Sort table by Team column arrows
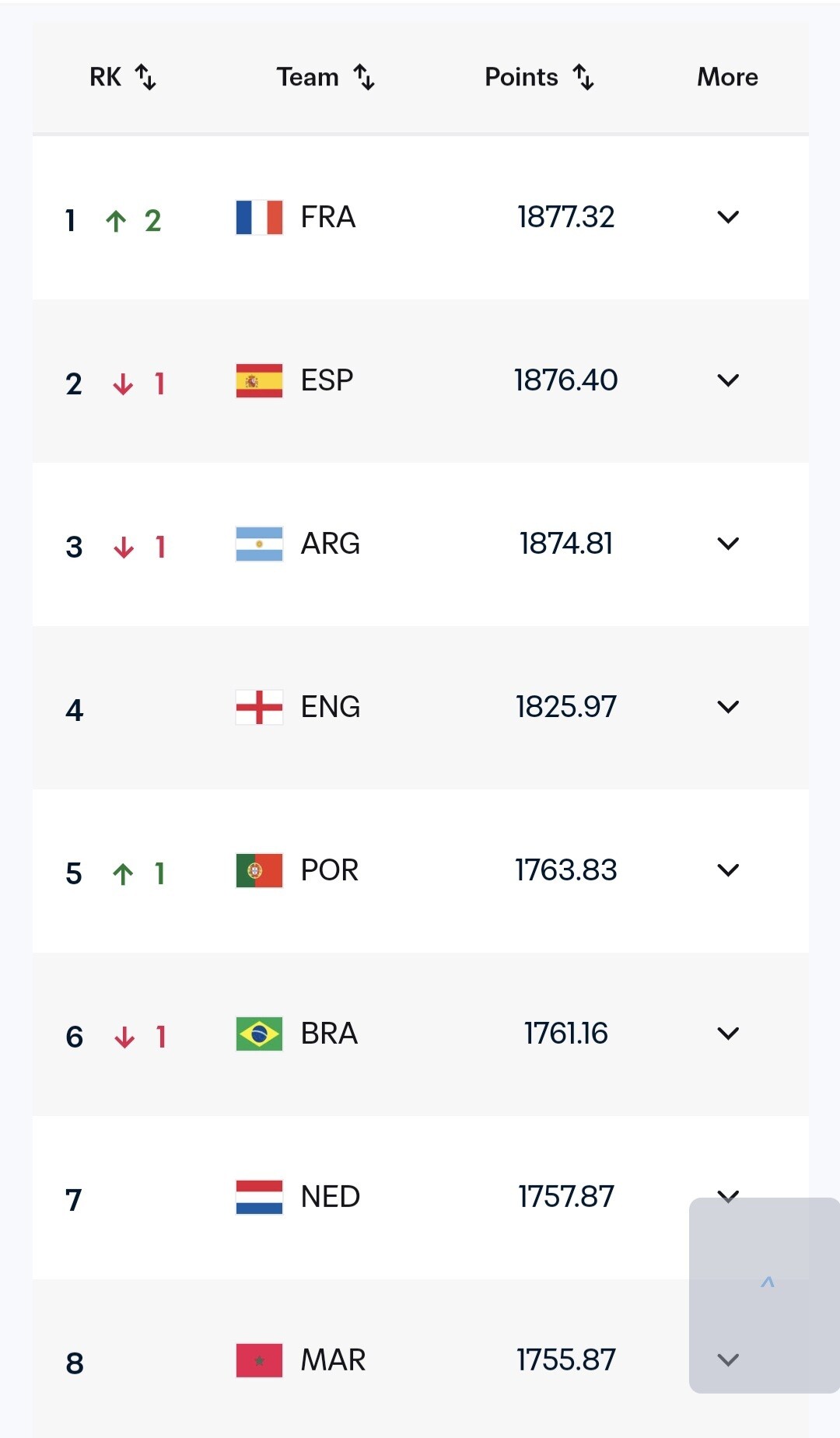Image resolution: width=840 pixels, height=1438 pixels. click(364, 77)
